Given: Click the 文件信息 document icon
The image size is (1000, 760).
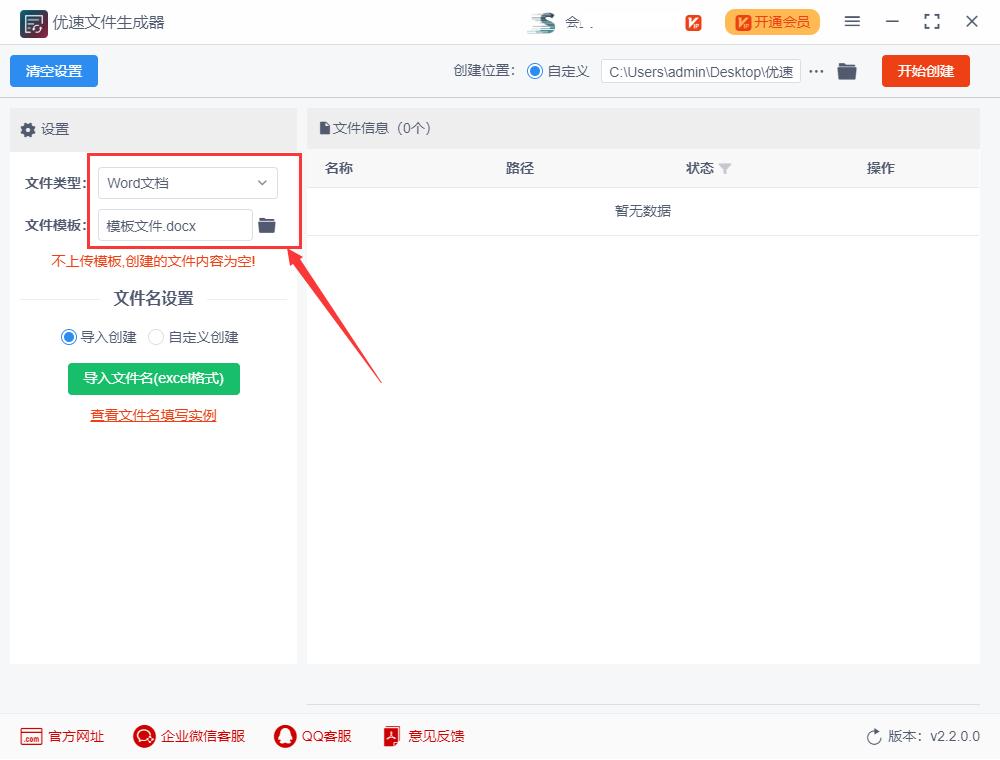Looking at the screenshot, I should (x=326, y=126).
